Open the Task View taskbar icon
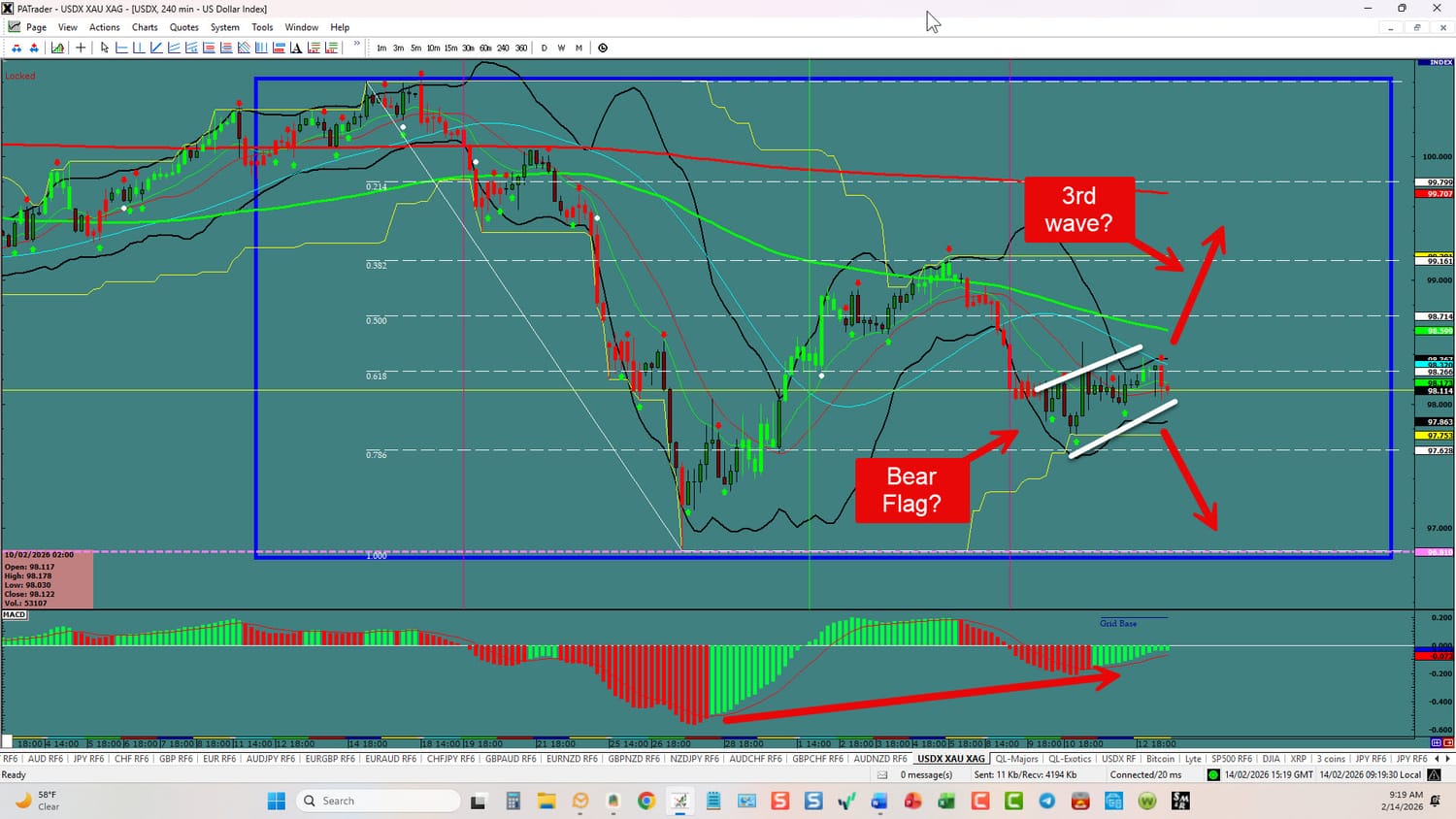The width and height of the screenshot is (1456, 819). [x=478, y=801]
